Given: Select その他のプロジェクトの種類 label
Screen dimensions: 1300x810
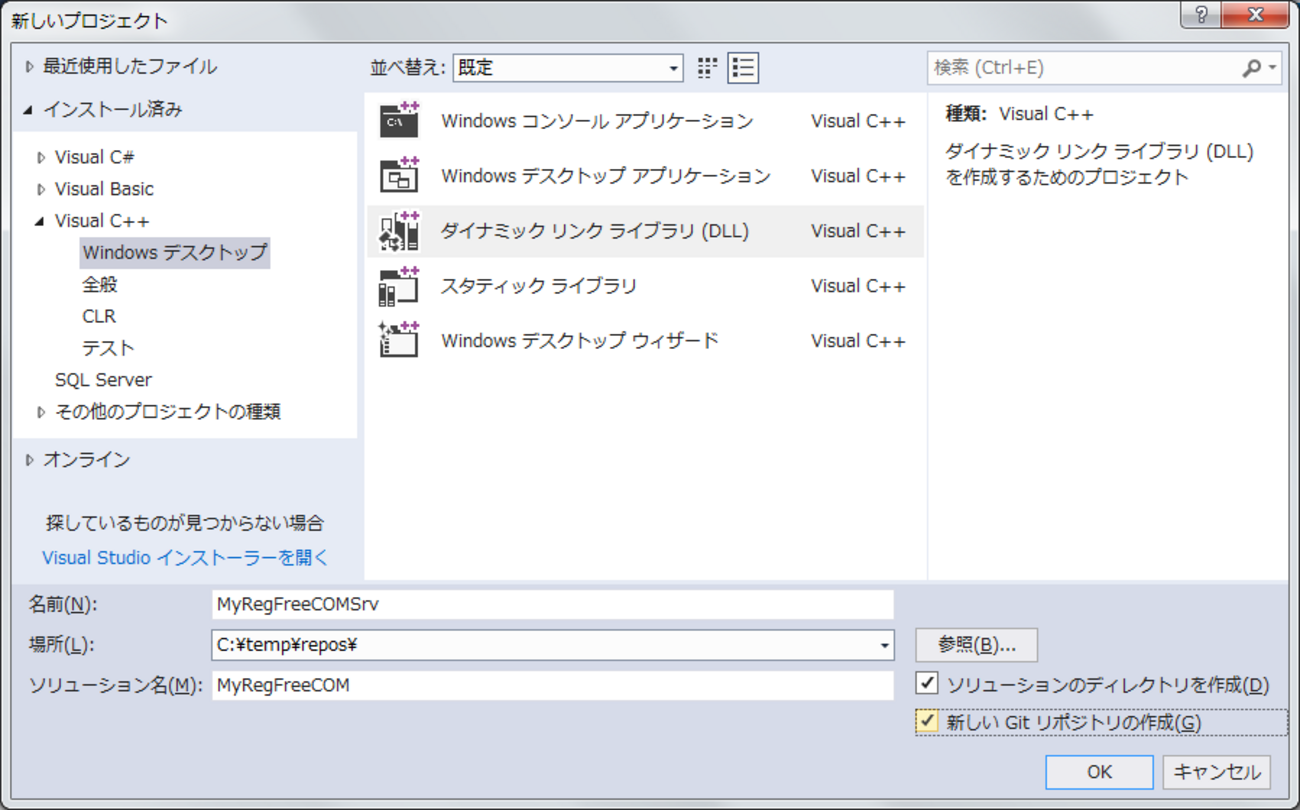Looking at the screenshot, I should [x=168, y=411].
